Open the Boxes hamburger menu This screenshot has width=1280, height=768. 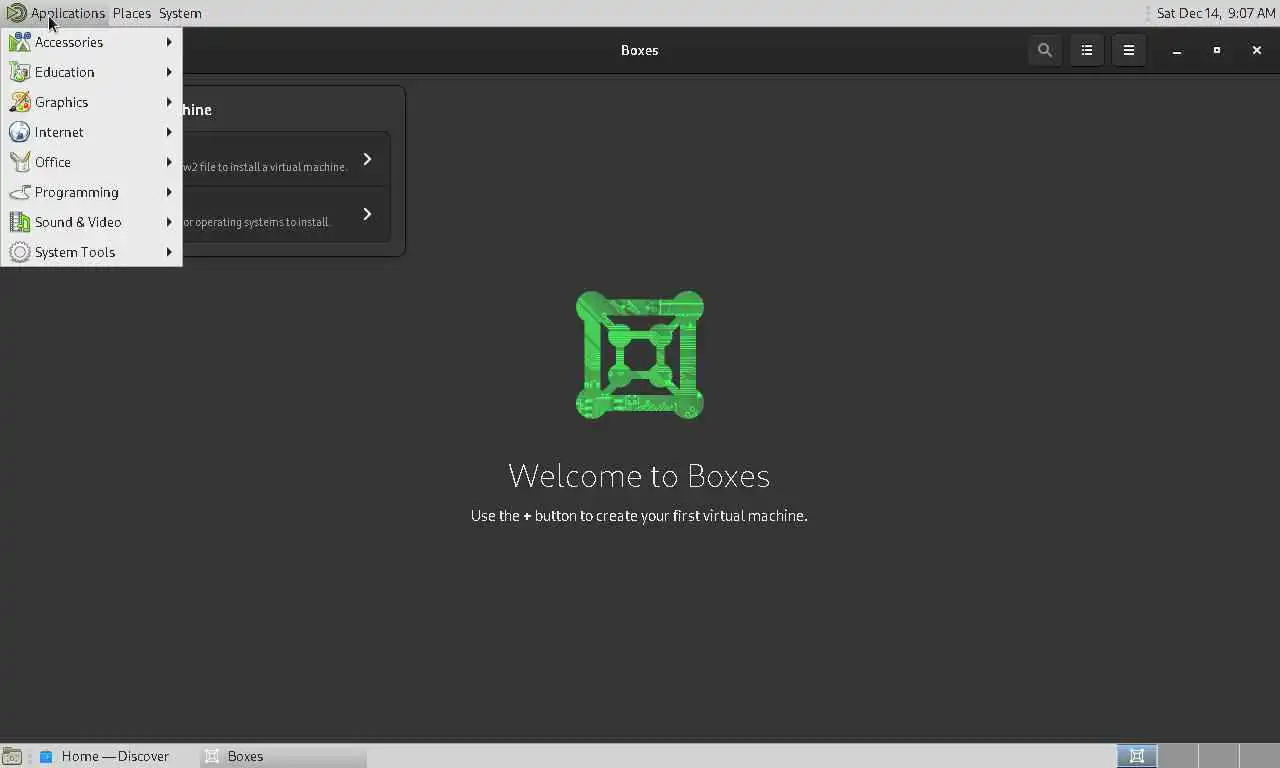point(1129,50)
